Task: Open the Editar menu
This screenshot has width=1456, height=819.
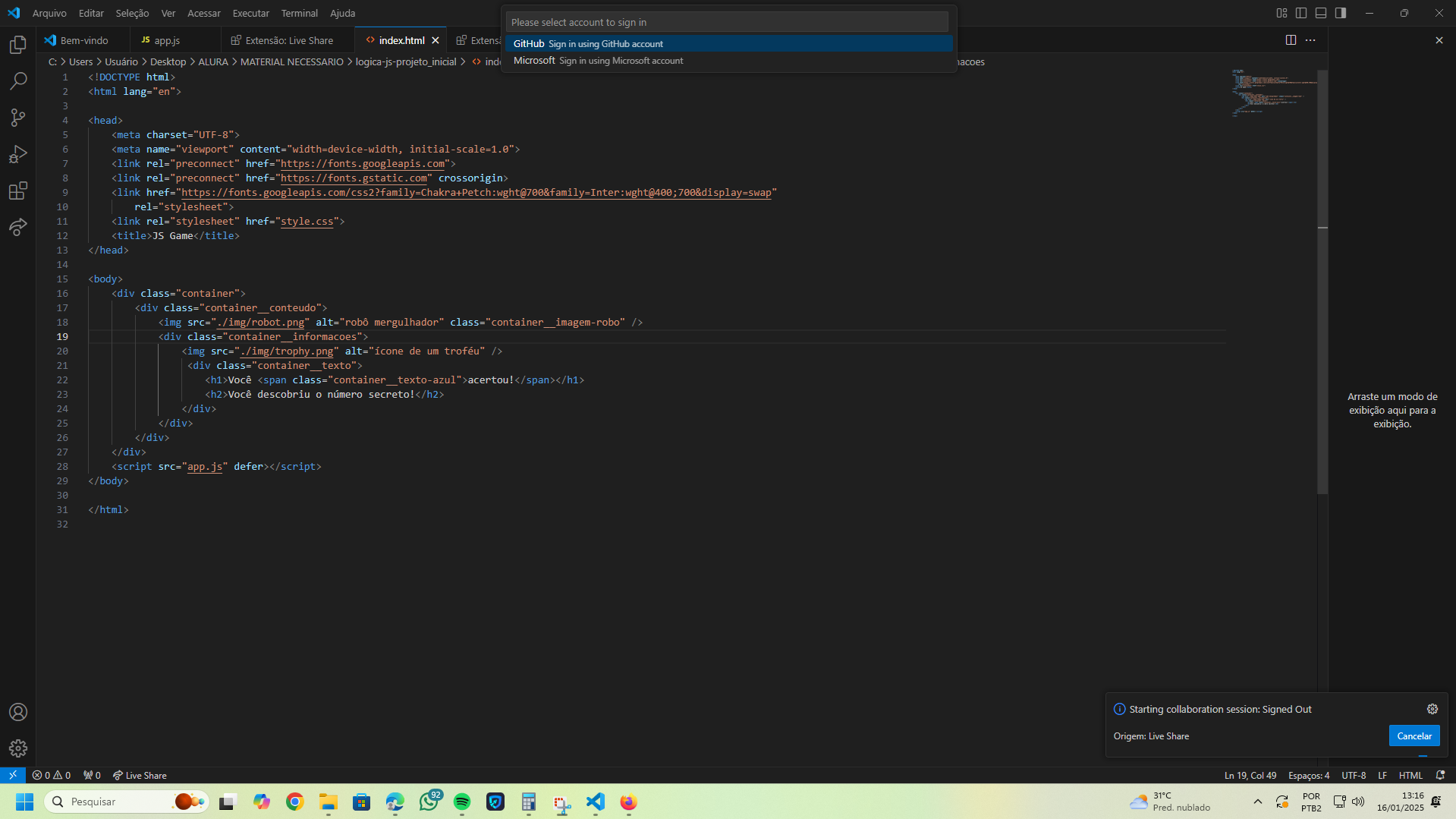Action: pyautogui.click(x=91, y=13)
